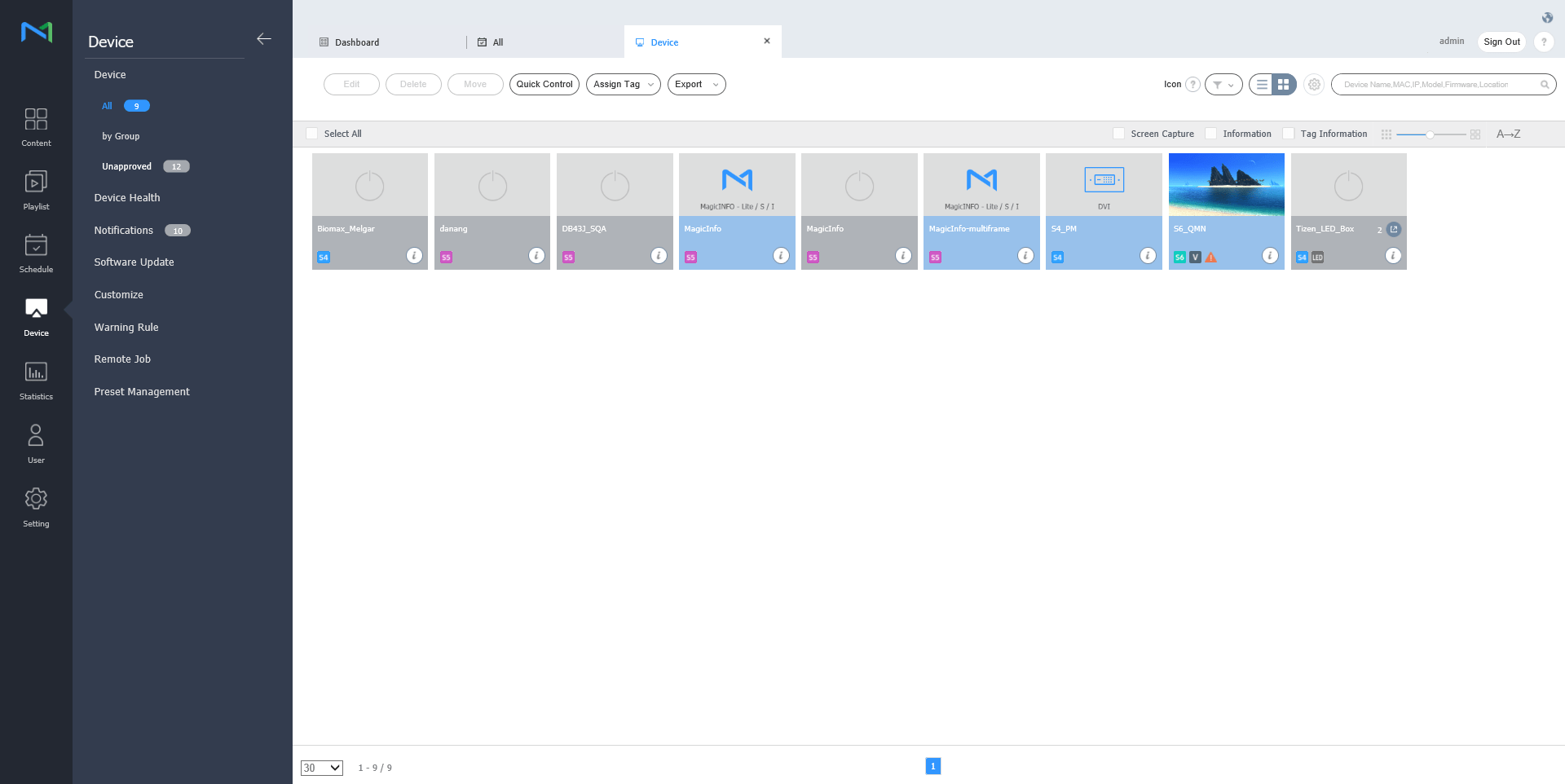Click the Edit button
This screenshot has width=1565, height=784.
pyautogui.click(x=351, y=85)
